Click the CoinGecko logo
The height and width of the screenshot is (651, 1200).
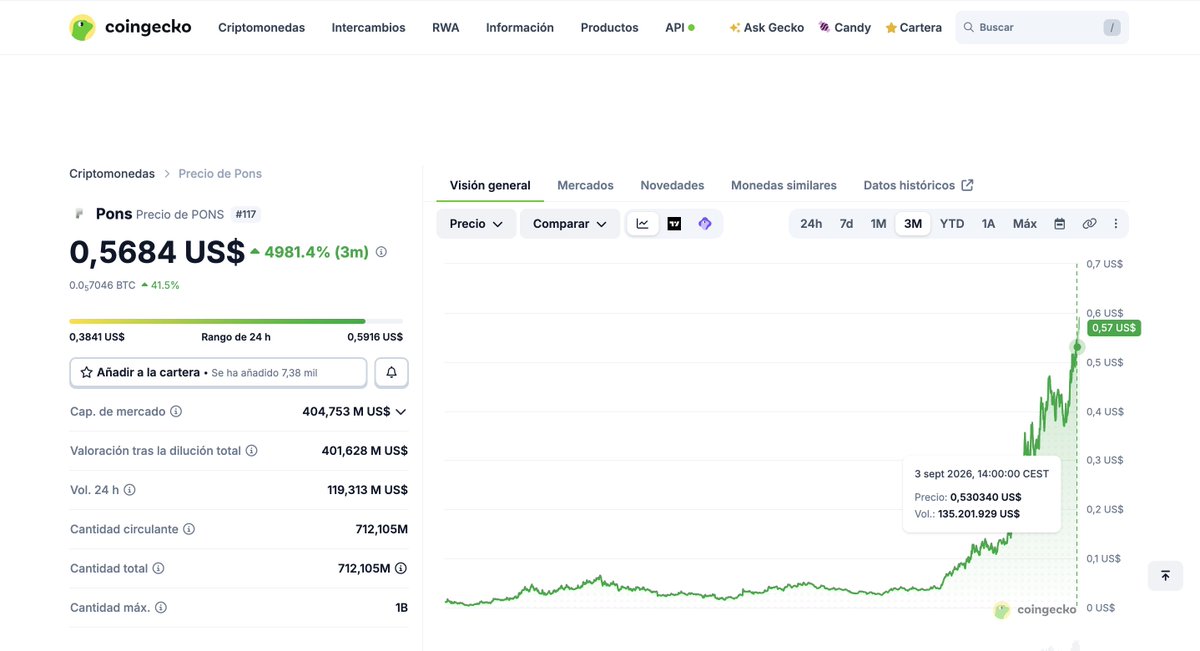(x=130, y=28)
